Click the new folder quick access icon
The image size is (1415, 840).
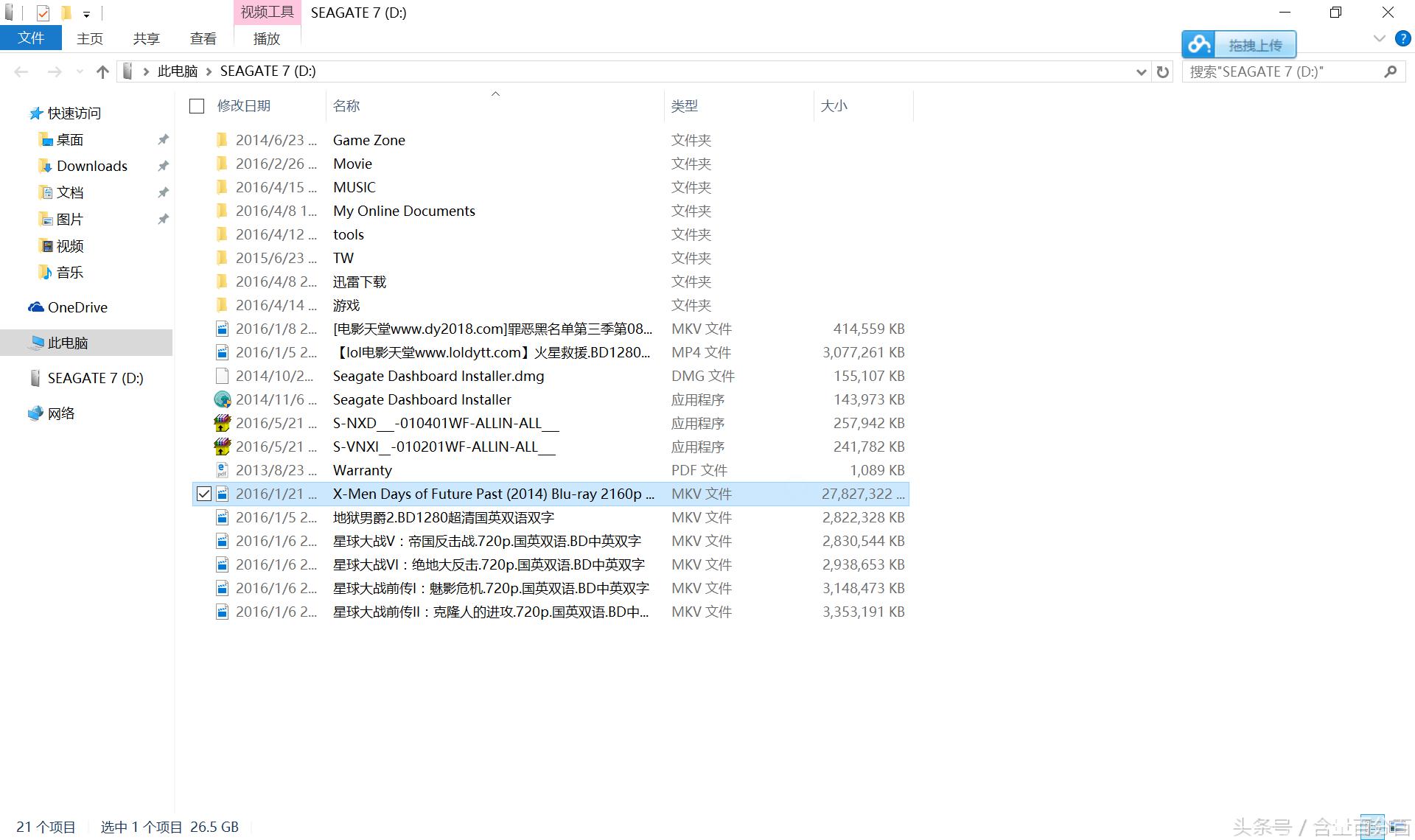[x=66, y=13]
